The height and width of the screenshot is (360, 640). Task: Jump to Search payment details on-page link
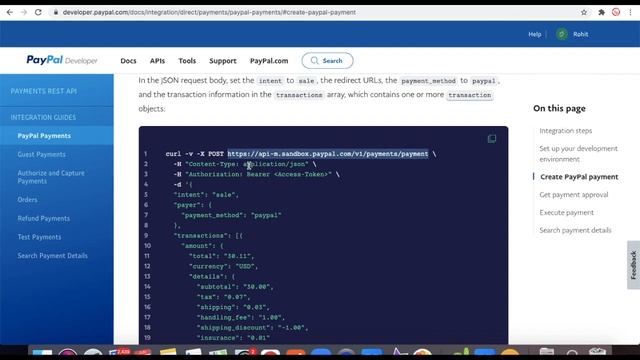point(575,230)
